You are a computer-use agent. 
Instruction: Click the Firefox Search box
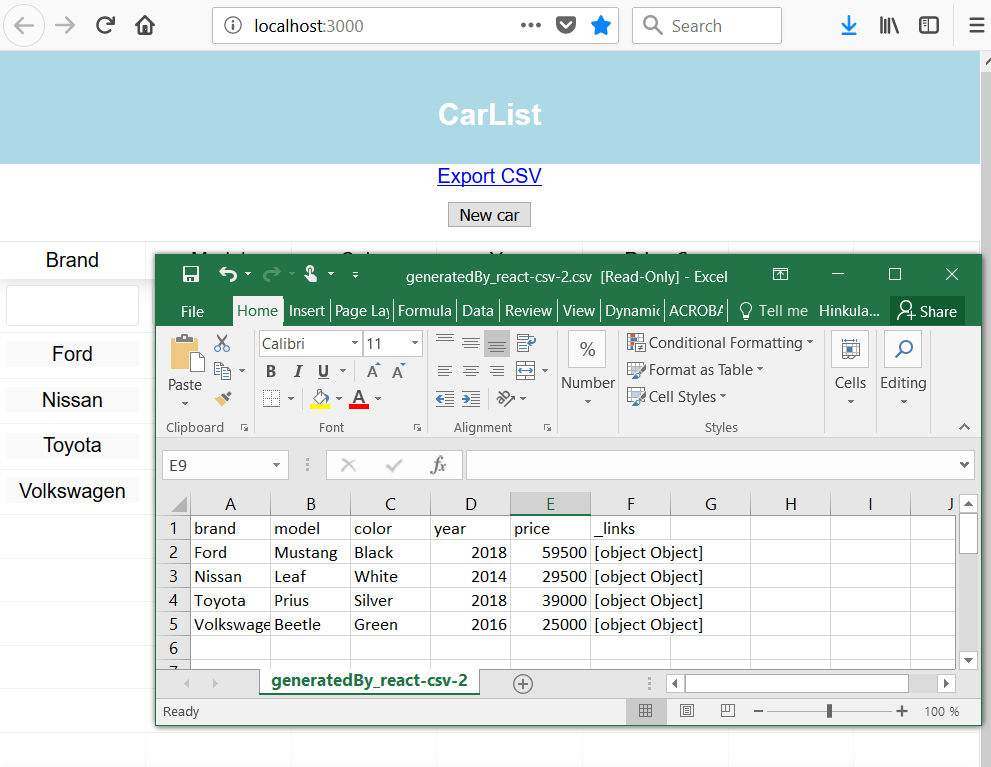coord(707,25)
